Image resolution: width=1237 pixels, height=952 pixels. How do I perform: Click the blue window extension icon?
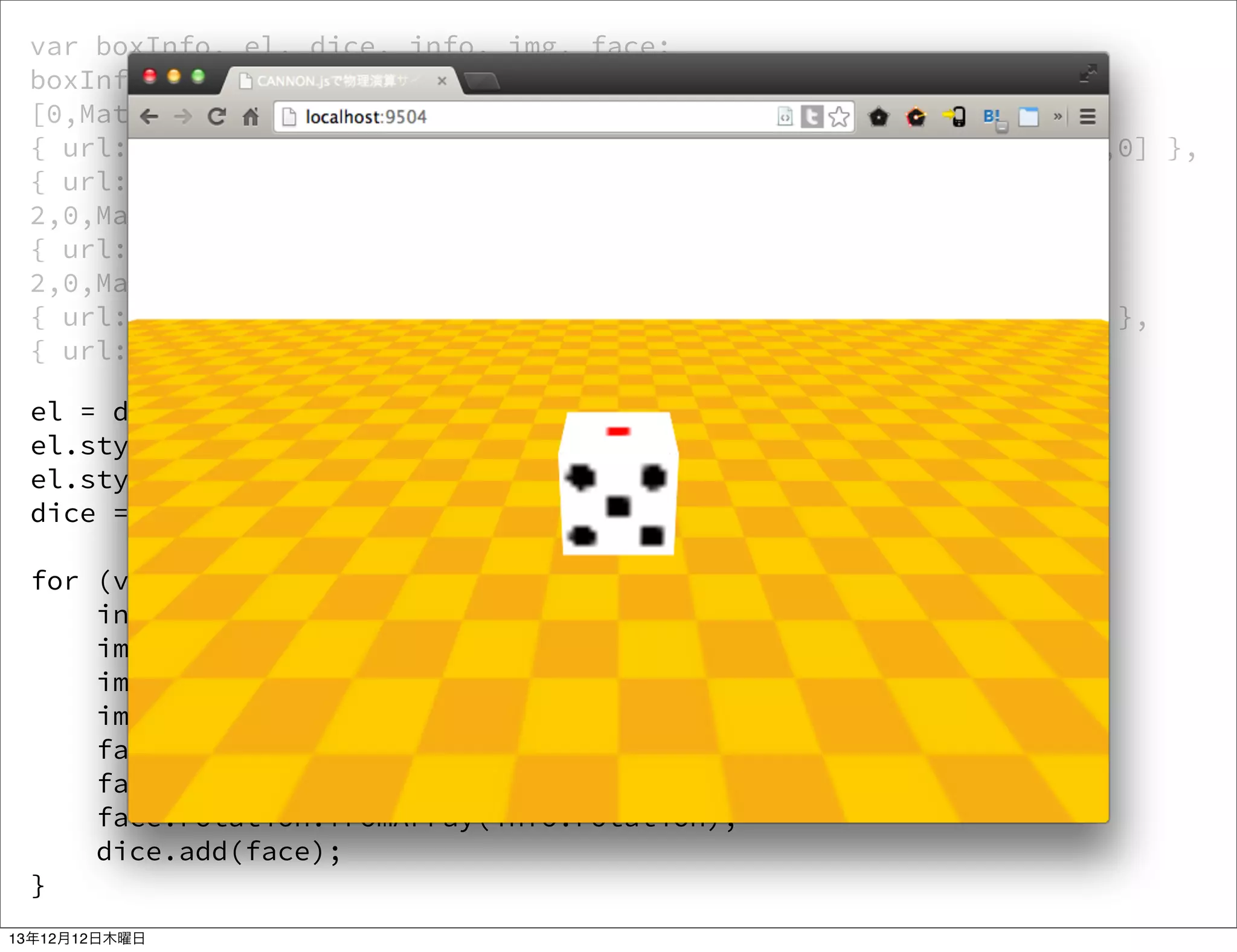tap(1028, 117)
